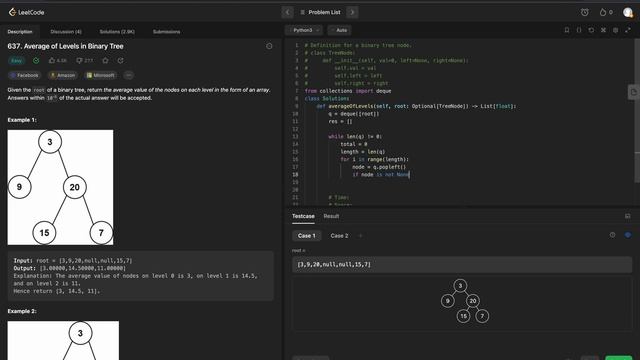Switch to the Result tab
Viewport: 640px width, 360px height.
[331, 216]
